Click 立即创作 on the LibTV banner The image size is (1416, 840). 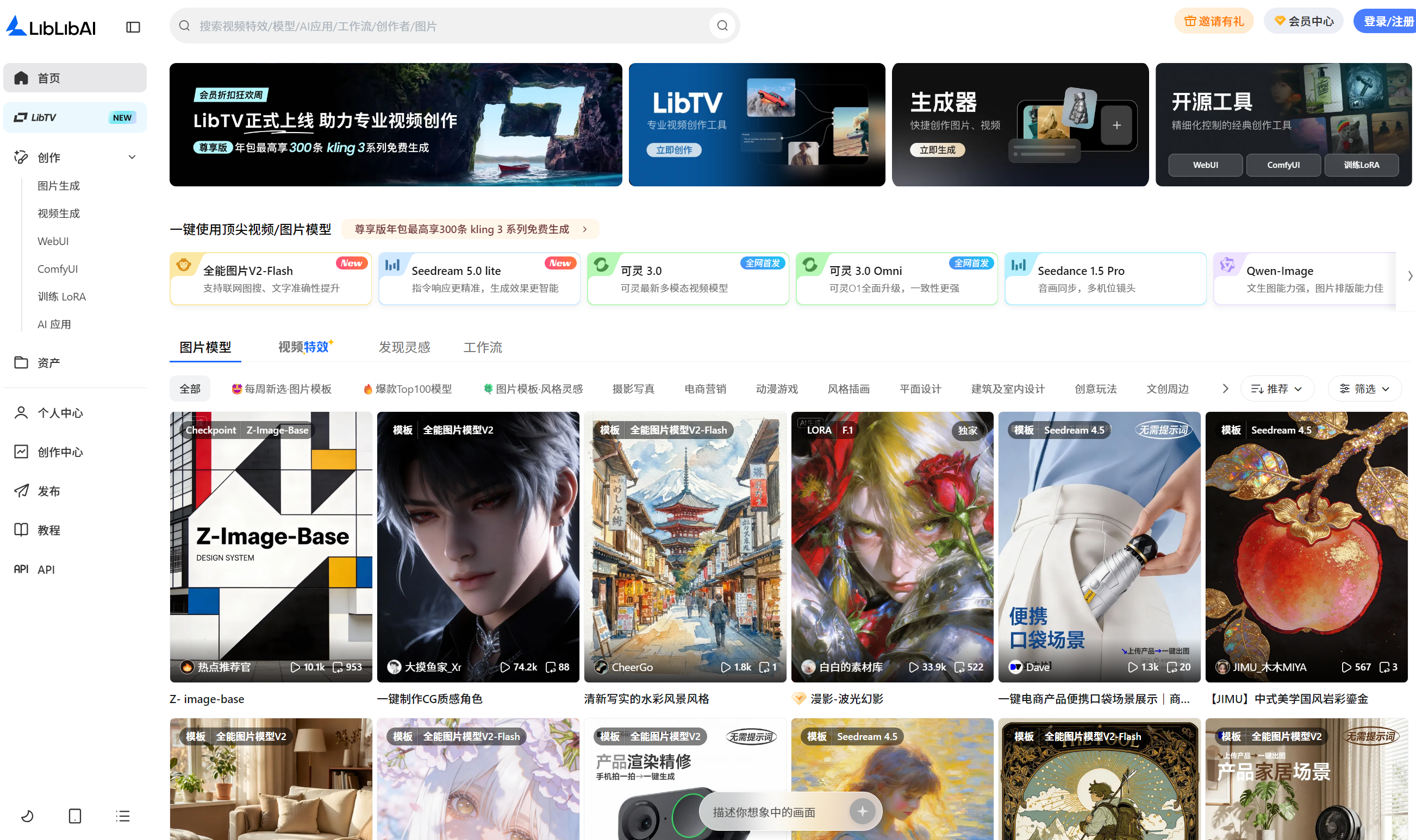[673, 149]
